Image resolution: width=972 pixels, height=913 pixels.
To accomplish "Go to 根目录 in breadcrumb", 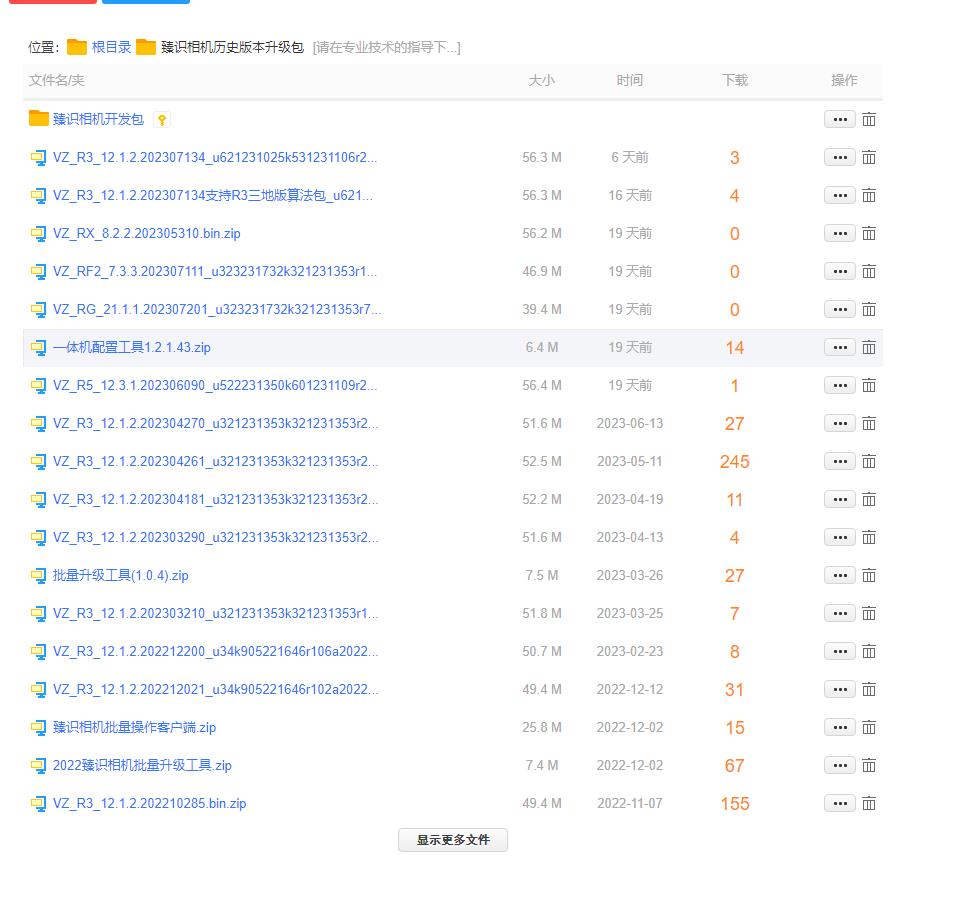I will pos(112,47).
